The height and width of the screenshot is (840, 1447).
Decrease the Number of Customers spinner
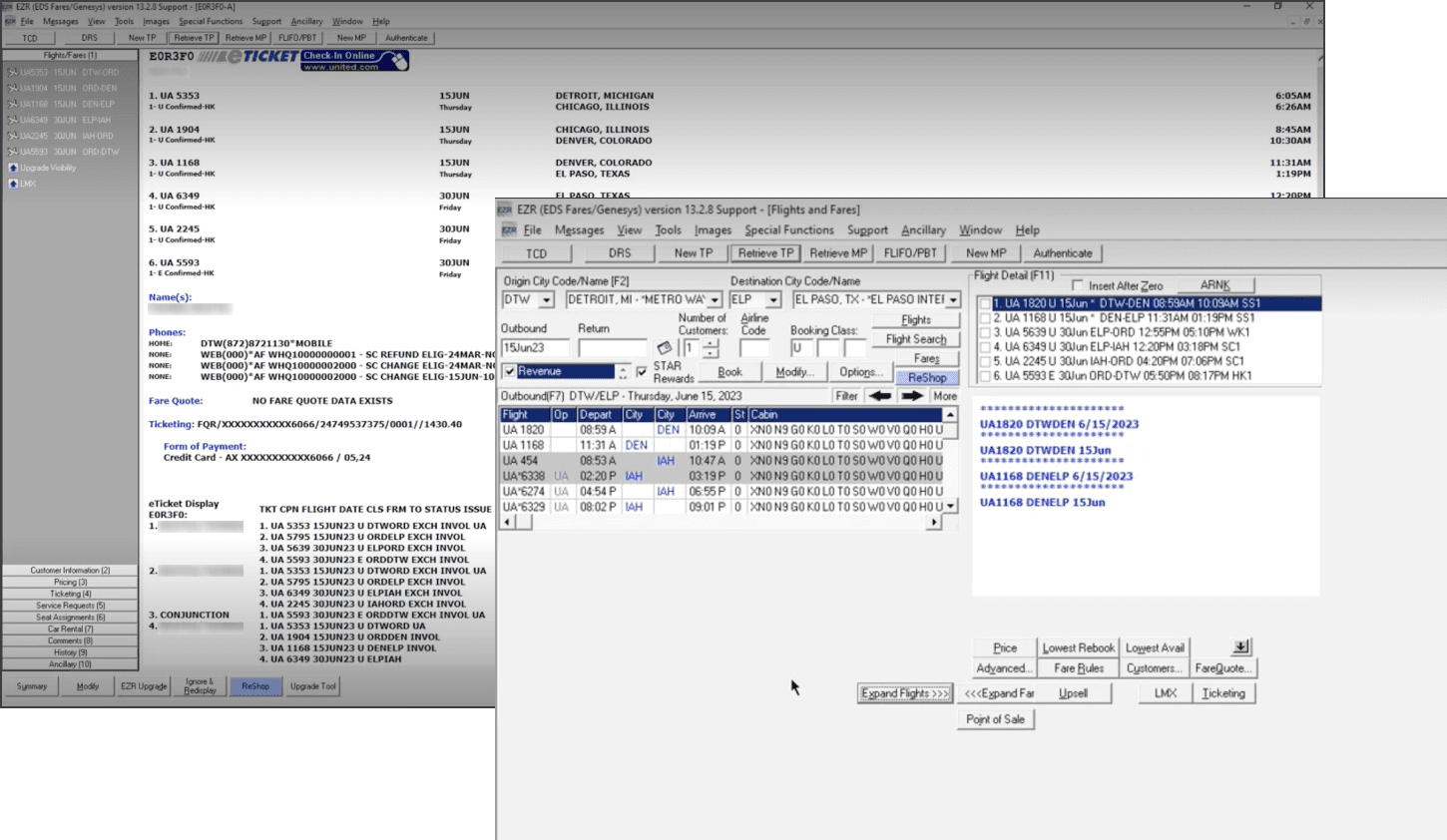click(711, 353)
